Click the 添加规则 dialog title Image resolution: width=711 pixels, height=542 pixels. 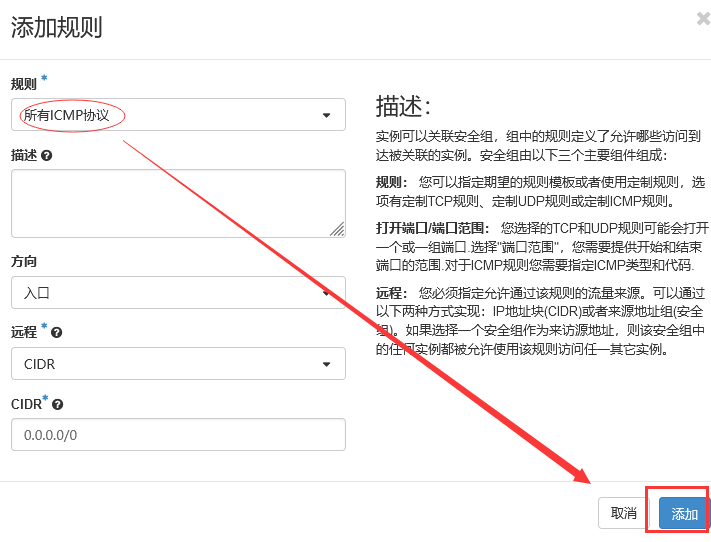57,27
